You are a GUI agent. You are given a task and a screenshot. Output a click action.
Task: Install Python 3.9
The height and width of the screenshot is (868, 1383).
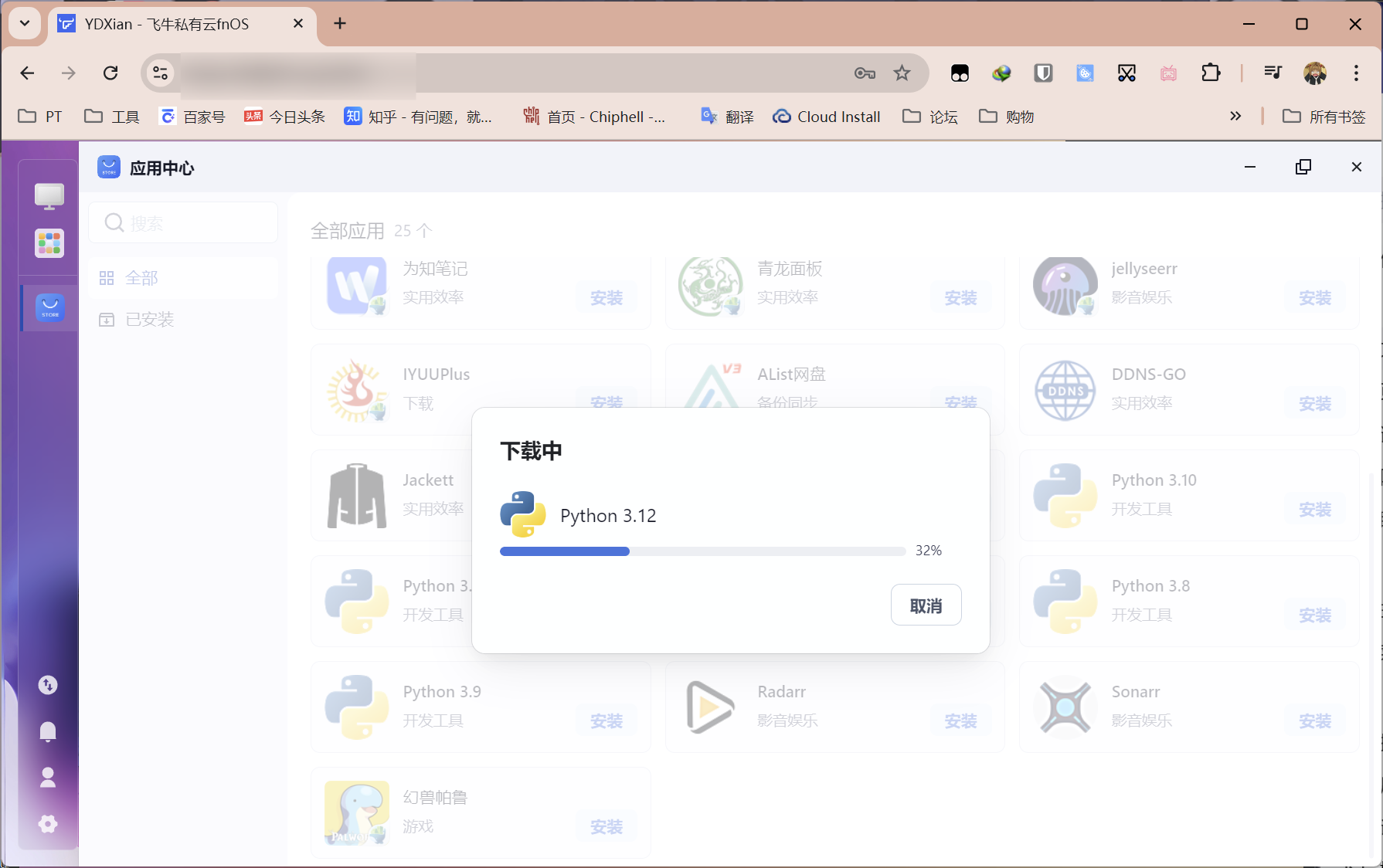[607, 721]
